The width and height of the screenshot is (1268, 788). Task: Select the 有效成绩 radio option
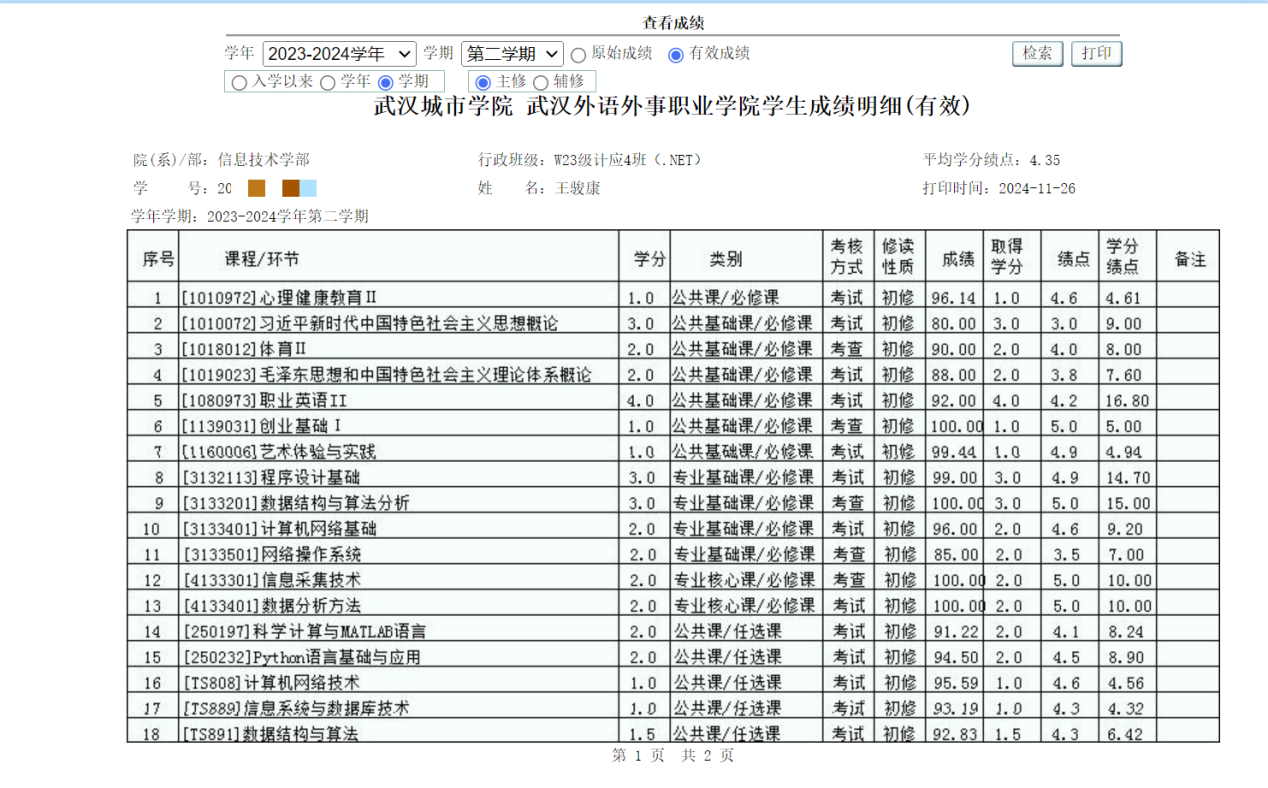pos(676,55)
